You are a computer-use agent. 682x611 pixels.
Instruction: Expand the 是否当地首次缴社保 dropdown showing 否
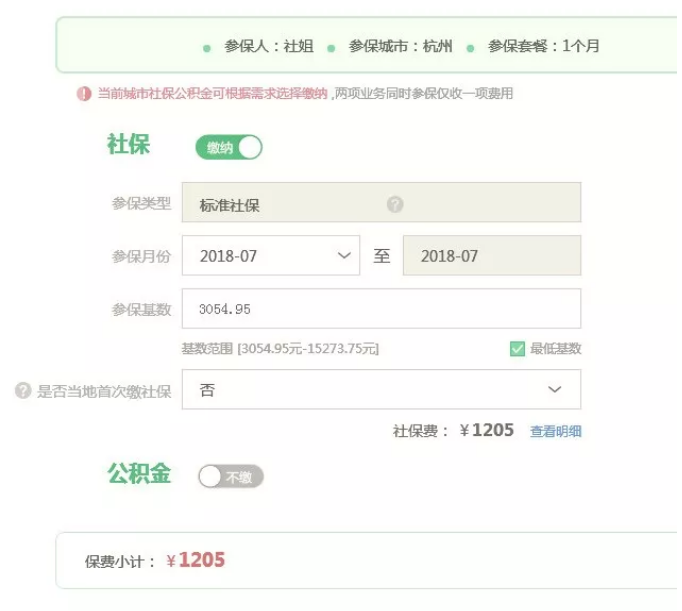click(380, 390)
